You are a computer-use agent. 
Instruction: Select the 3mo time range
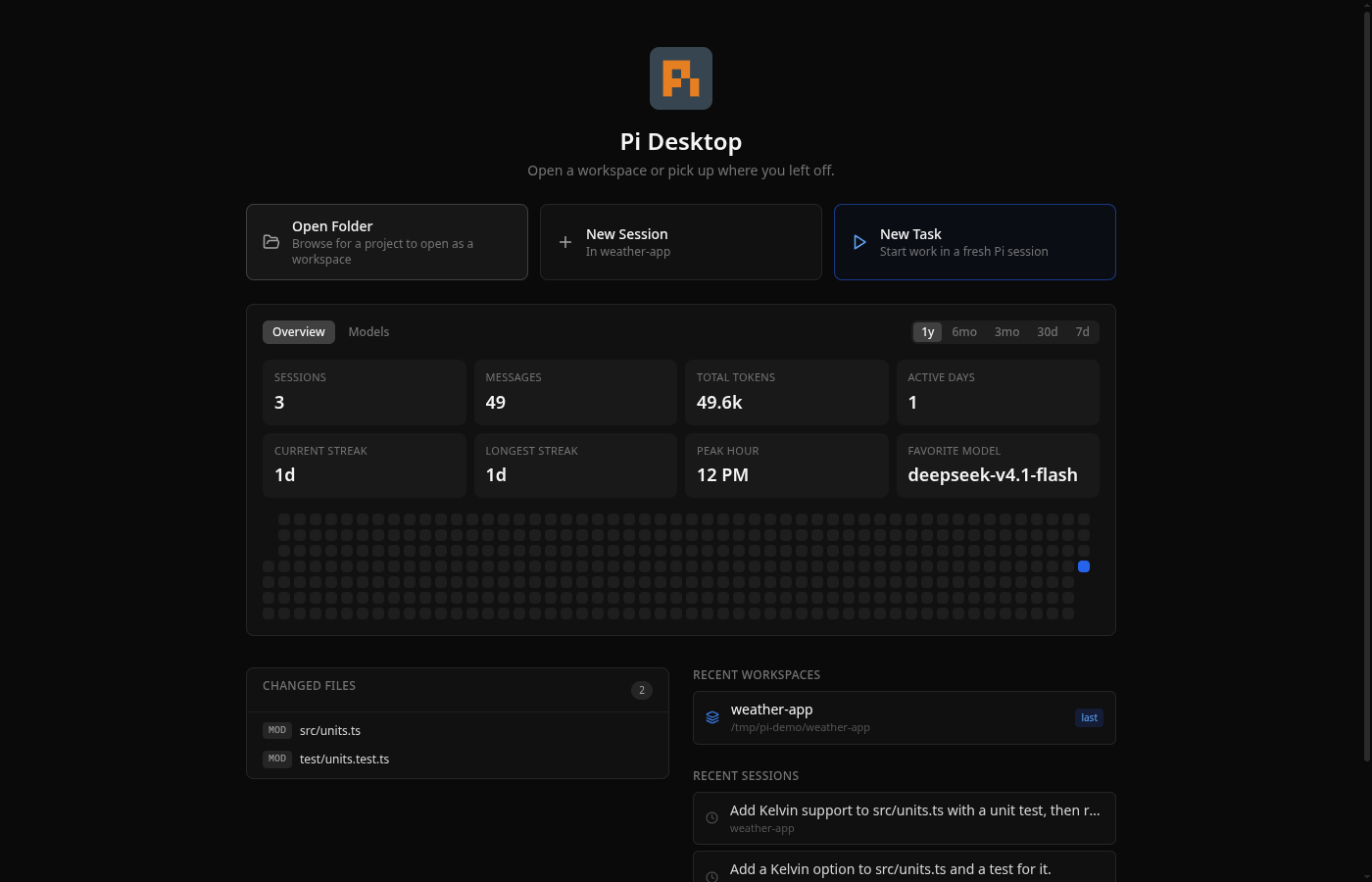click(x=1006, y=332)
